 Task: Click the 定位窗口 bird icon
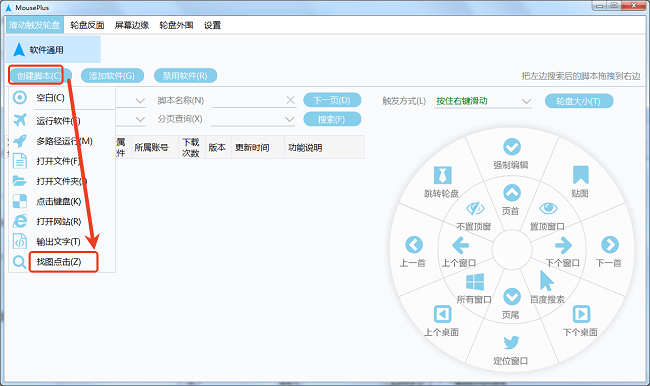click(x=511, y=342)
